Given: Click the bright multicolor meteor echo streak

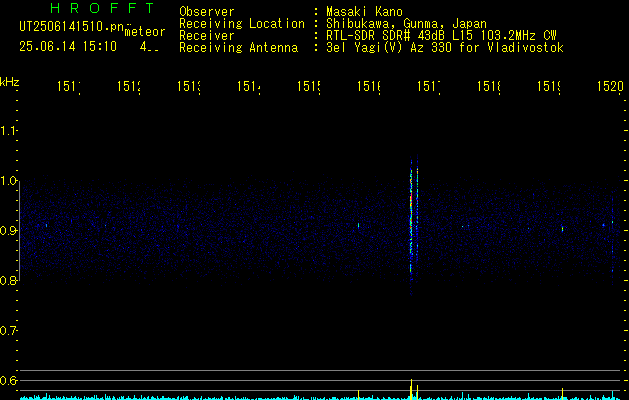Looking at the screenshot, I should click(x=411, y=225).
